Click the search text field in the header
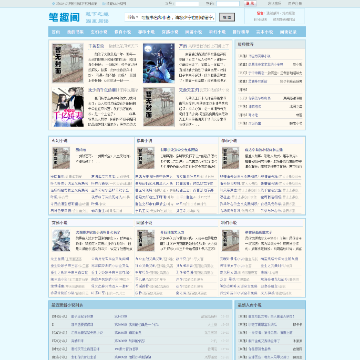Viewport: 360px width, 360px height. click(x=170, y=17)
